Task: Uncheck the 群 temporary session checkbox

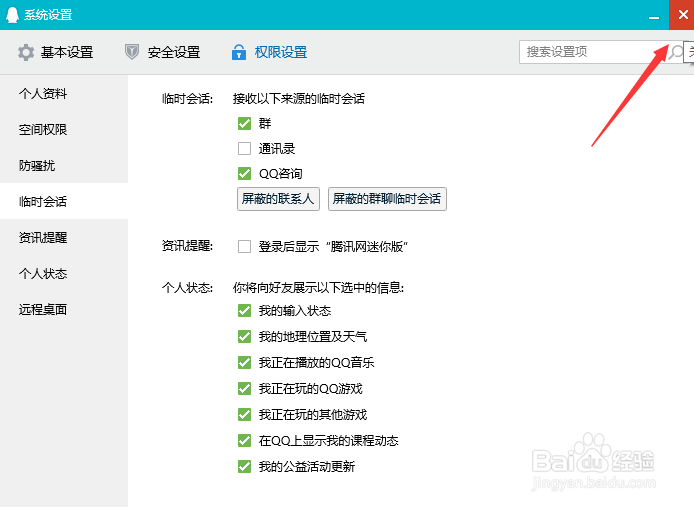Action: [244, 124]
